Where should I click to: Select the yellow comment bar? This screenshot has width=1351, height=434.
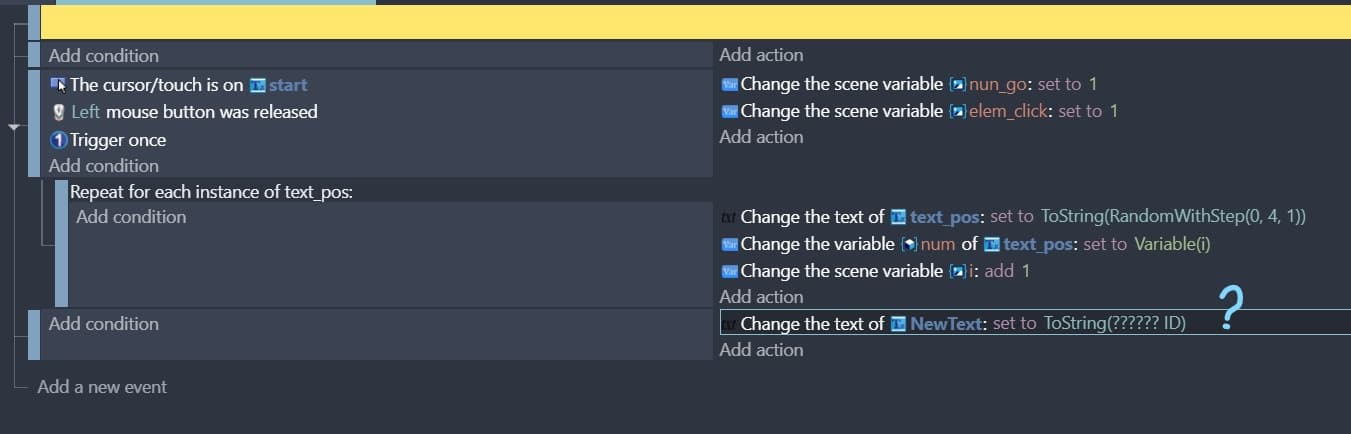(x=695, y=22)
